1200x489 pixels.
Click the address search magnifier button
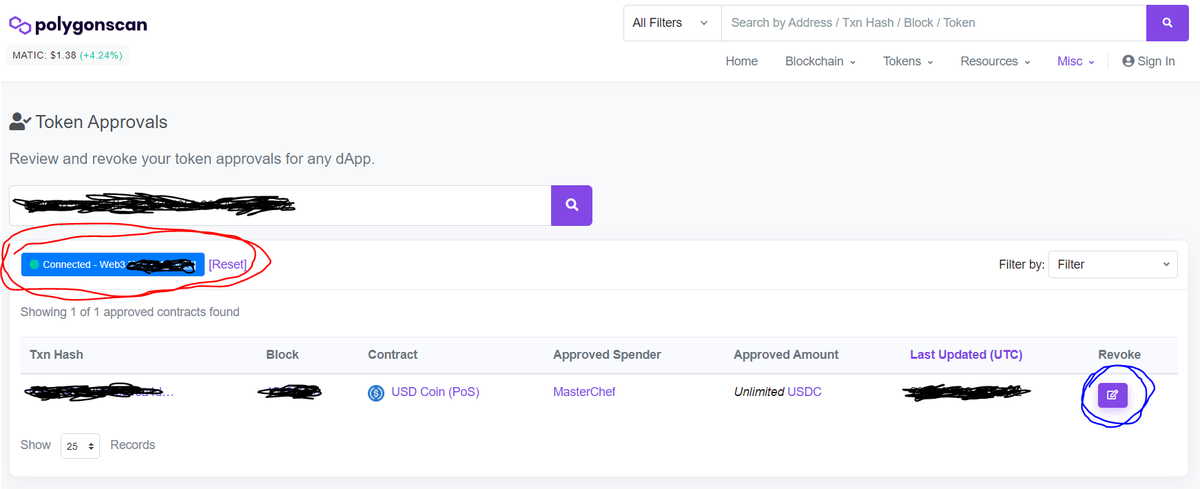point(571,205)
